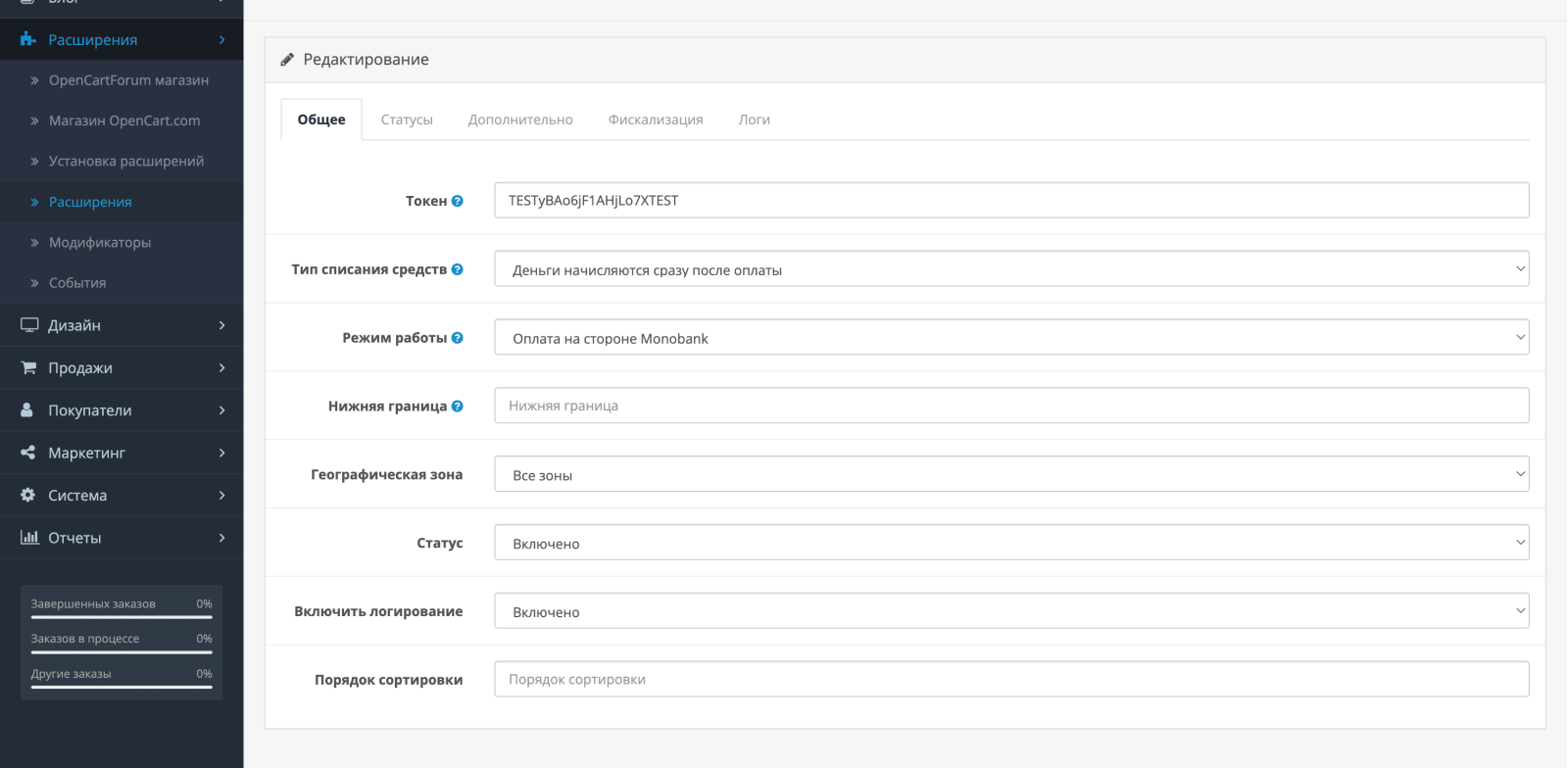Open the Включить логирование dropdown
This screenshot has width=1568, height=768.
point(1011,611)
